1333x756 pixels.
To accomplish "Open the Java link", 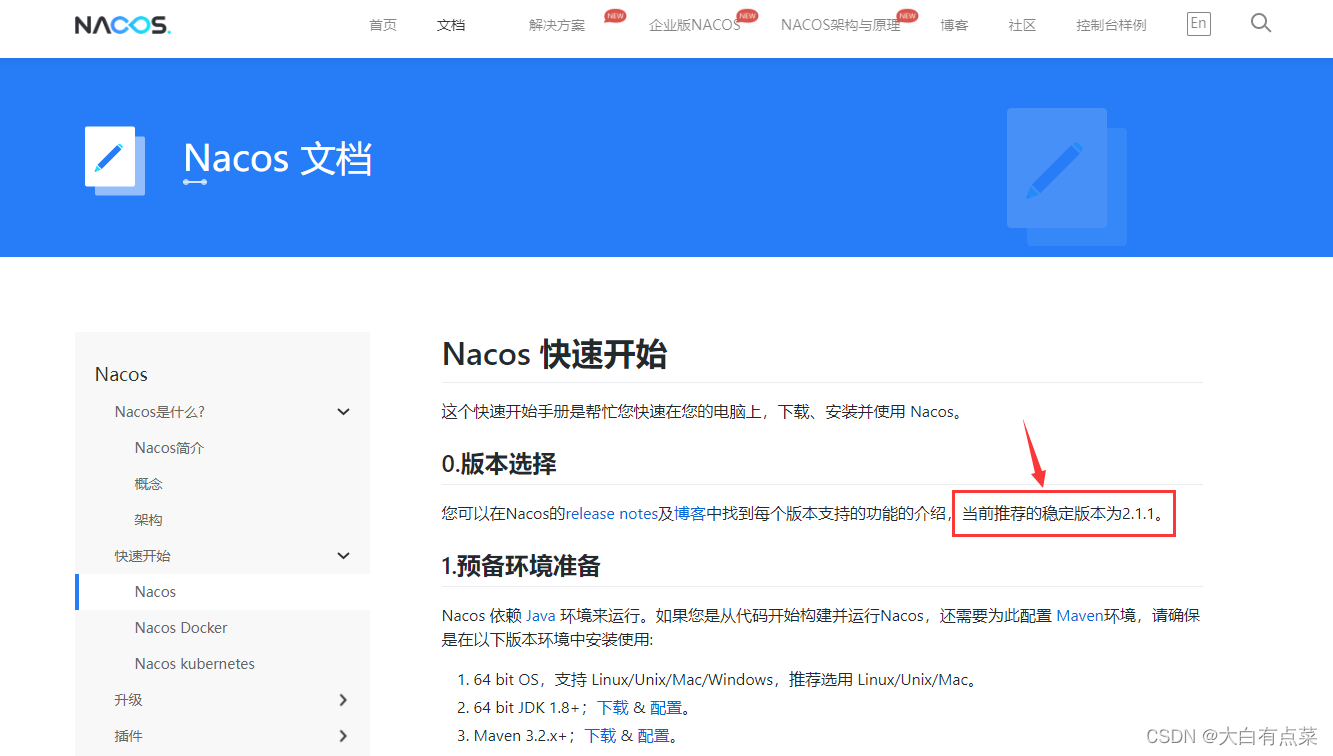I will pos(541,616).
